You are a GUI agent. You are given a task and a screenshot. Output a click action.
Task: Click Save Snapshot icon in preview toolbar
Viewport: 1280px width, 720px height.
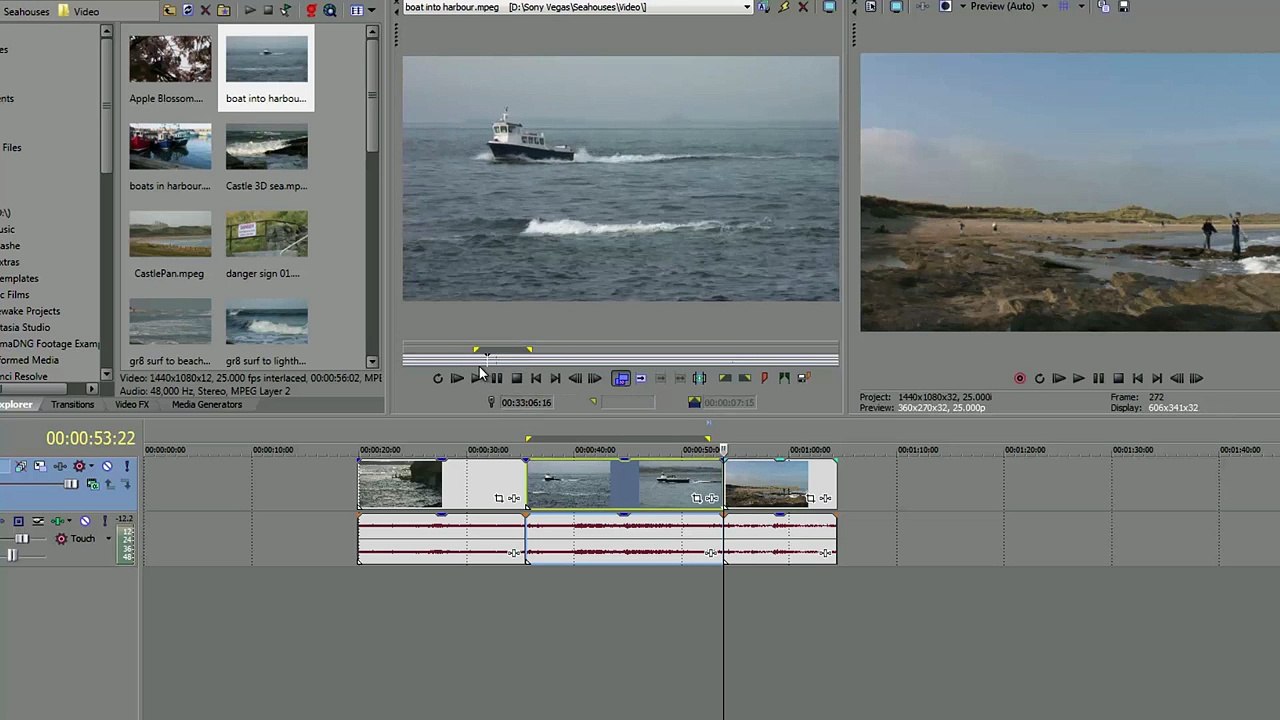(x=1123, y=6)
